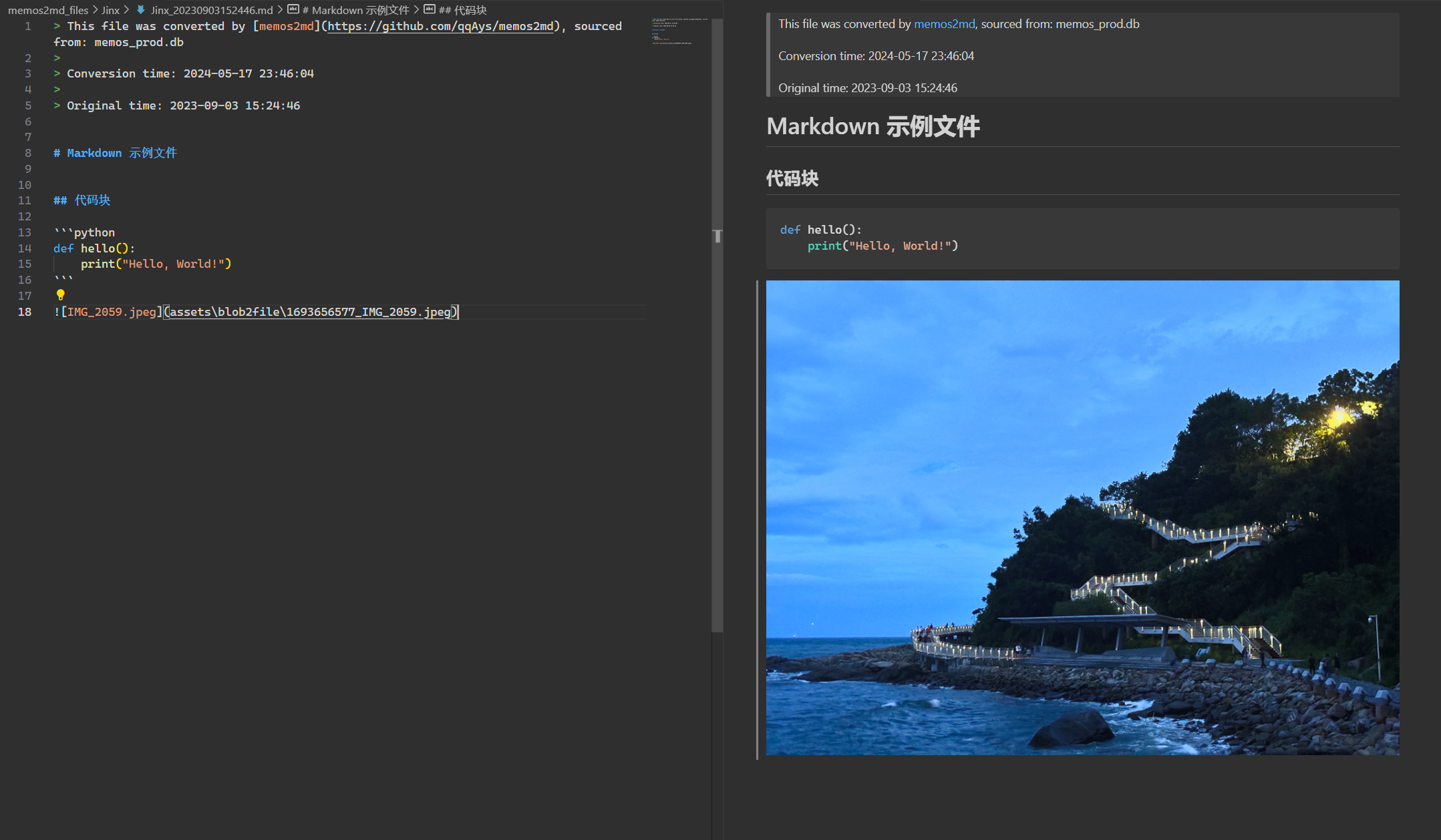The height and width of the screenshot is (840, 1441).
Task: Click line number 1 in gutter
Action: [28, 26]
